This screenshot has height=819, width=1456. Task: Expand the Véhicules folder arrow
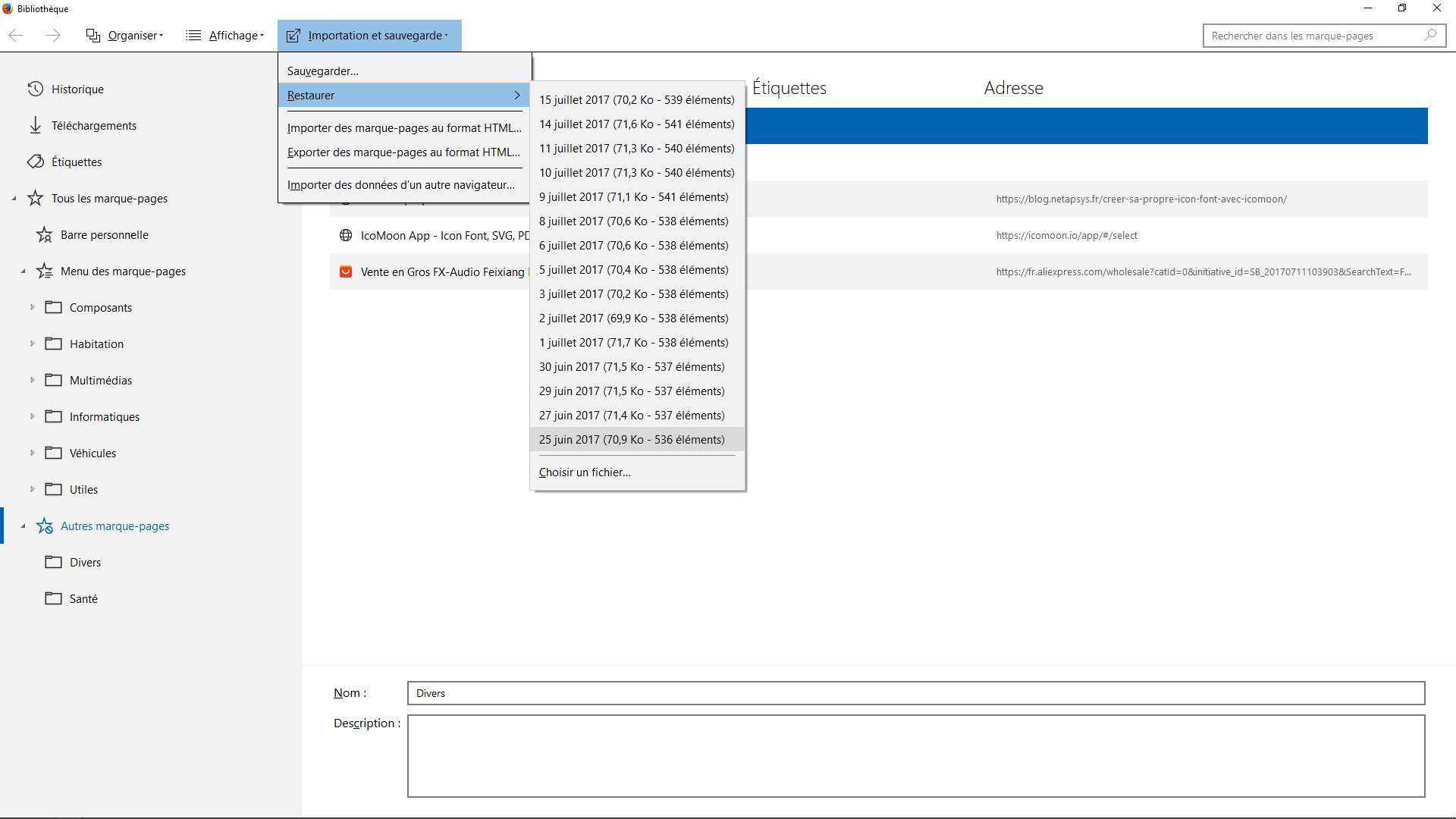[32, 453]
